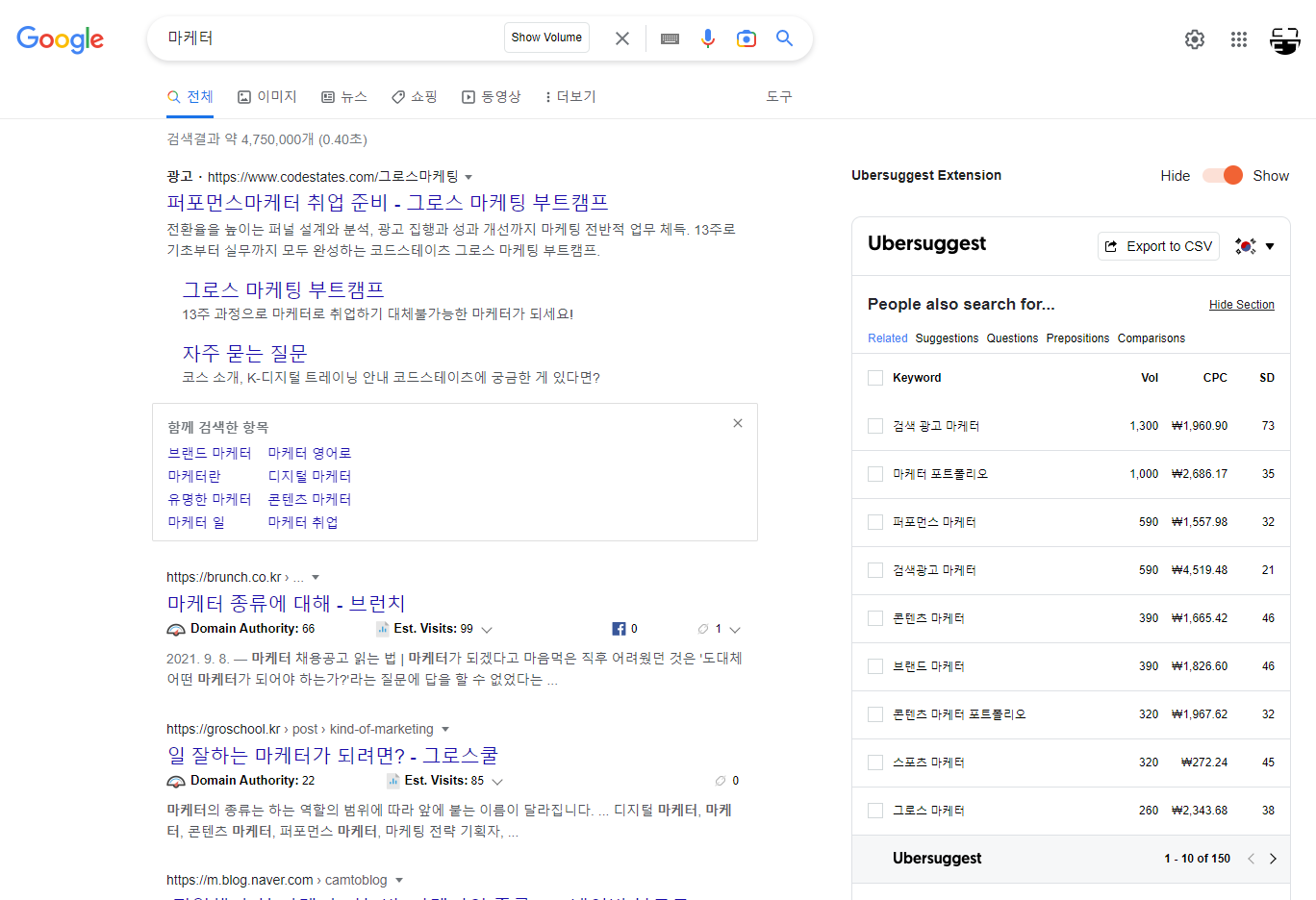Switch to the 이미지 tab
1316x900 pixels.
coord(267,97)
